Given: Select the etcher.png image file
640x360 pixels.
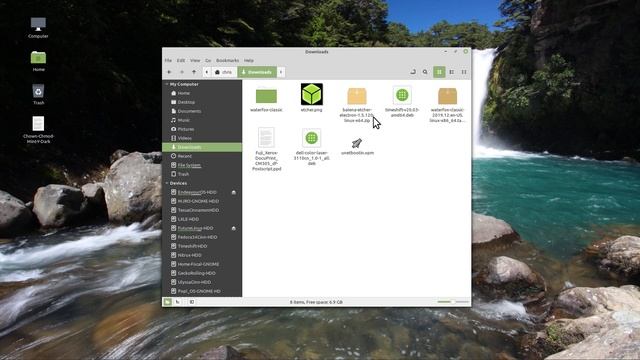Looking at the screenshot, I should click(311, 98).
